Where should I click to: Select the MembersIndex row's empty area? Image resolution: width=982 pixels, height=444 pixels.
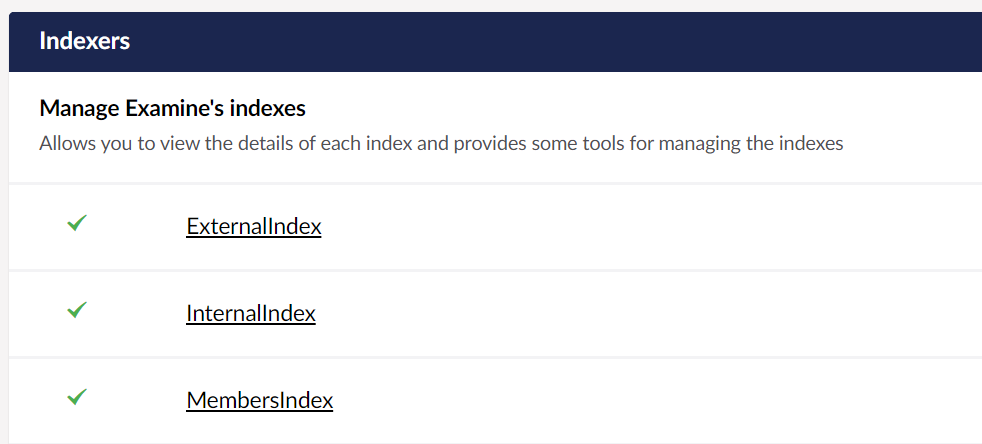pyautogui.click(x=651, y=401)
